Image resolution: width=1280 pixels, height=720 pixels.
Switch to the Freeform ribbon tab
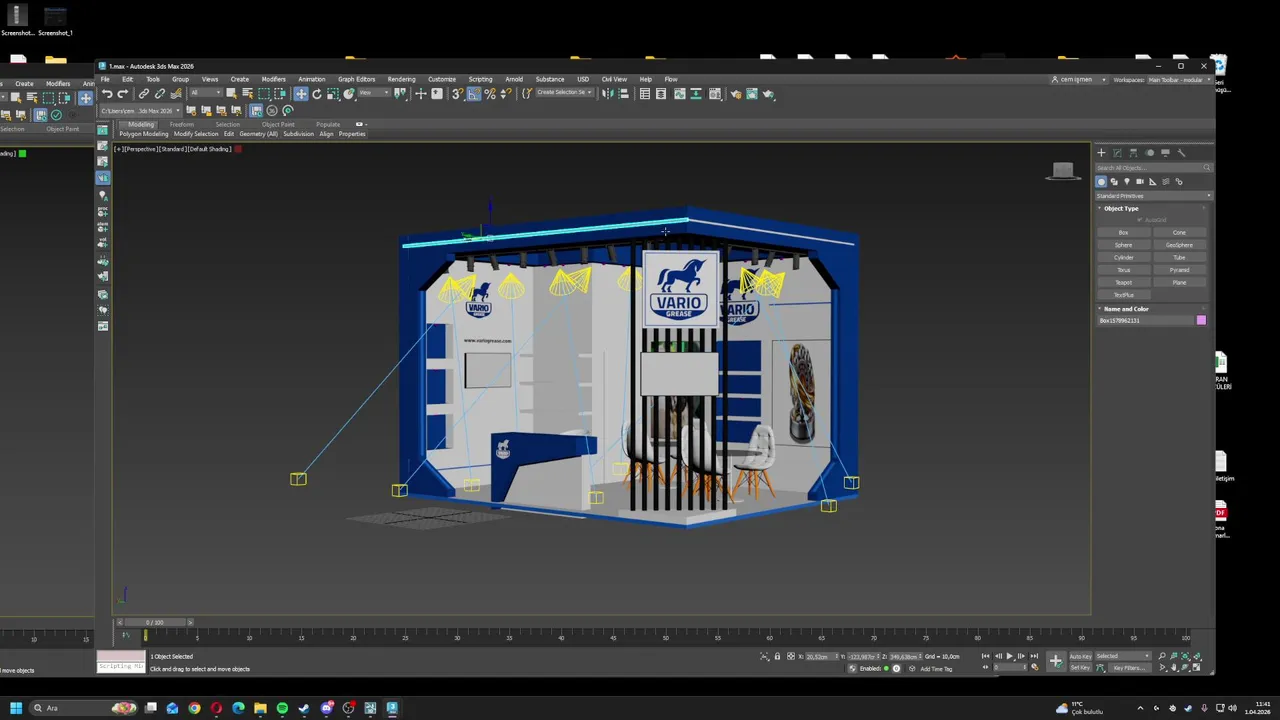coord(182,124)
